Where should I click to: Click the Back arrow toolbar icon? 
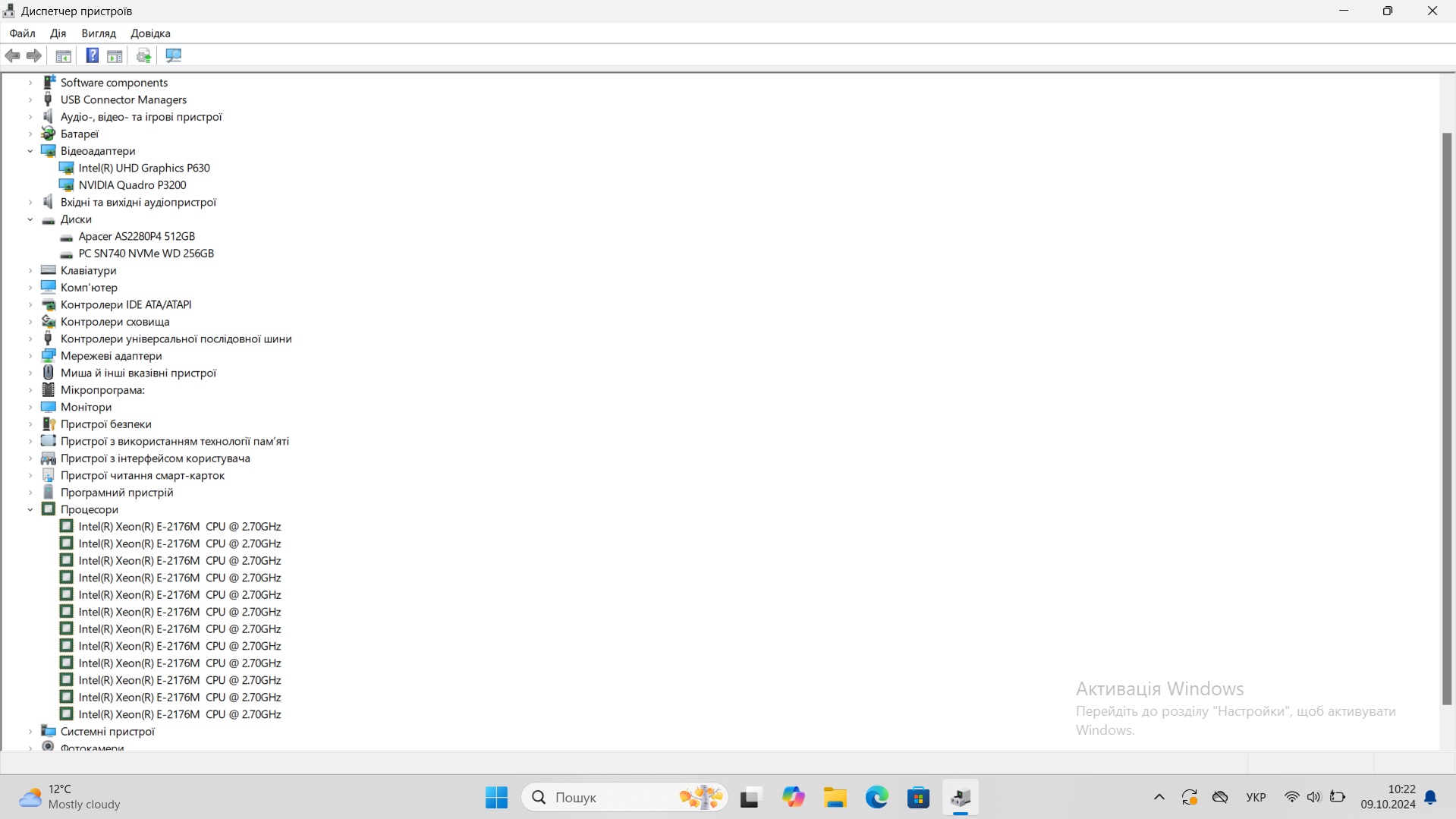pos(12,55)
